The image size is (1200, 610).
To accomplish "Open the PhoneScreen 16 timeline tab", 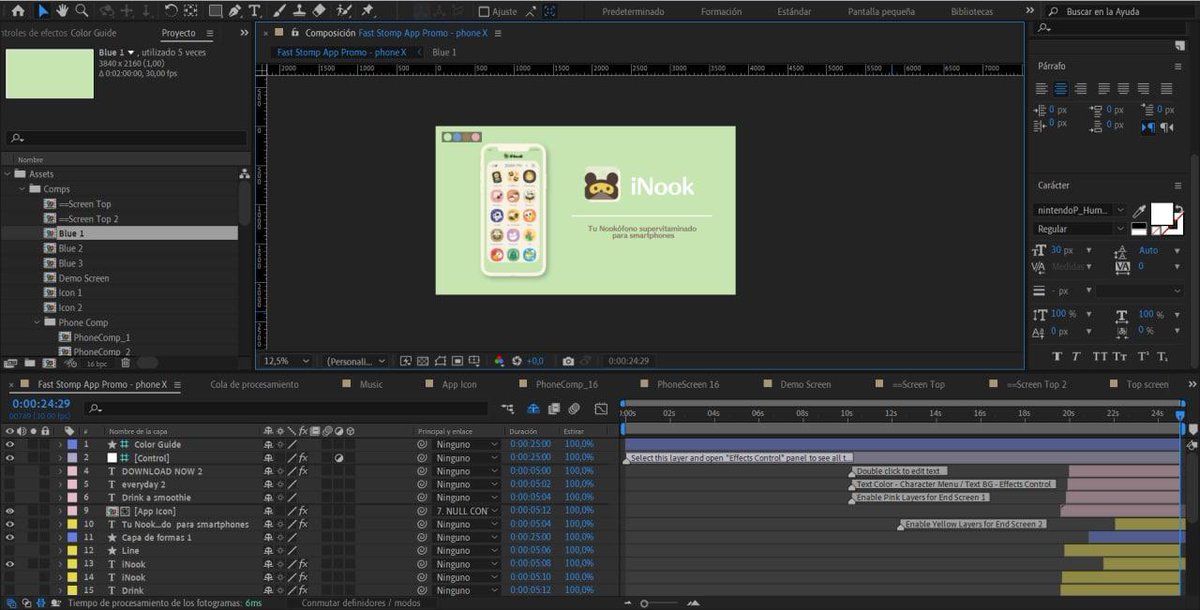I will click(687, 385).
